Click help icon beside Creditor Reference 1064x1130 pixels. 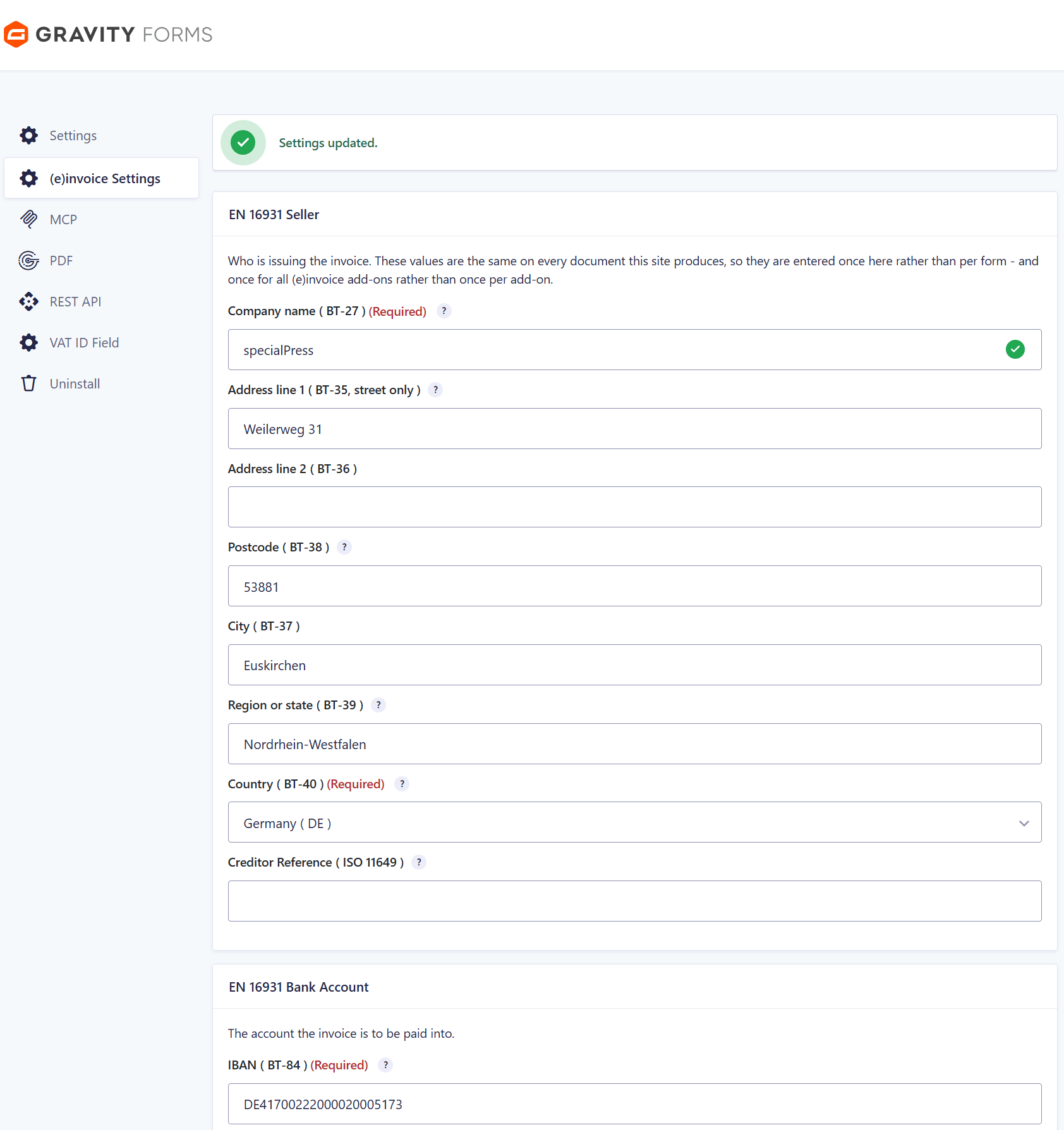click(419, 862)
